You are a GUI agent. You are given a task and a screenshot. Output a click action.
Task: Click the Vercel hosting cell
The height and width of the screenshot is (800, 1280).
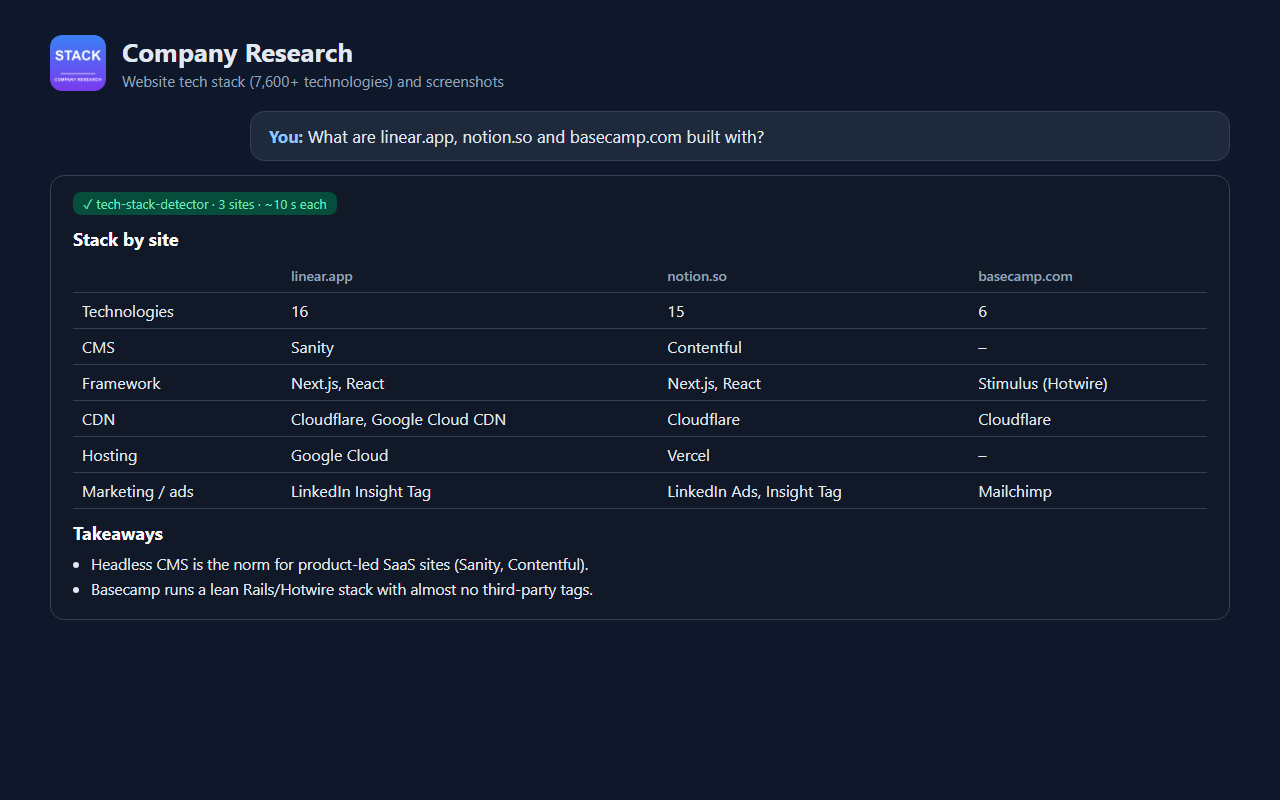[688, 455]
